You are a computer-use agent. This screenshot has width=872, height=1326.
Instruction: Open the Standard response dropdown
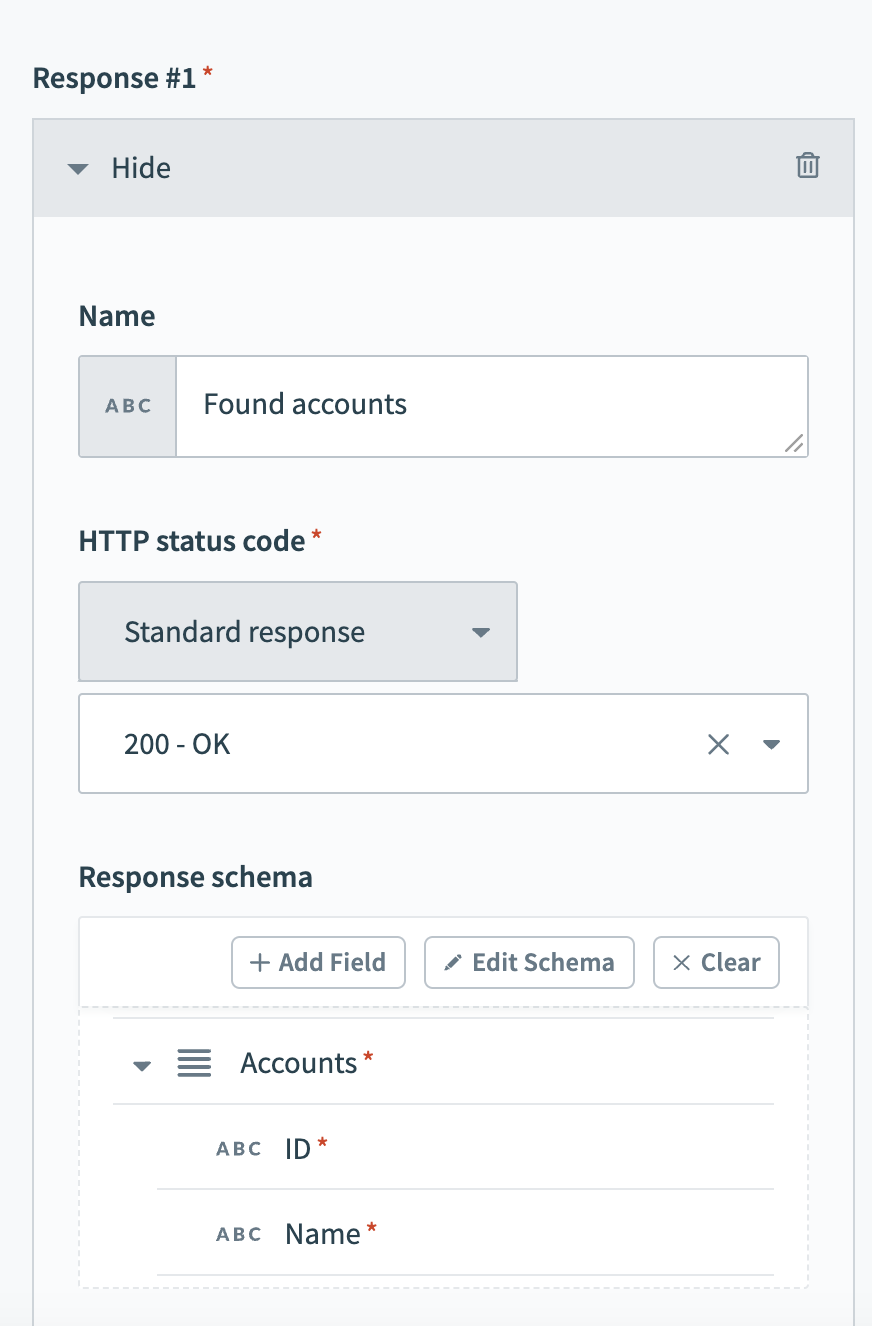[481, 632]
